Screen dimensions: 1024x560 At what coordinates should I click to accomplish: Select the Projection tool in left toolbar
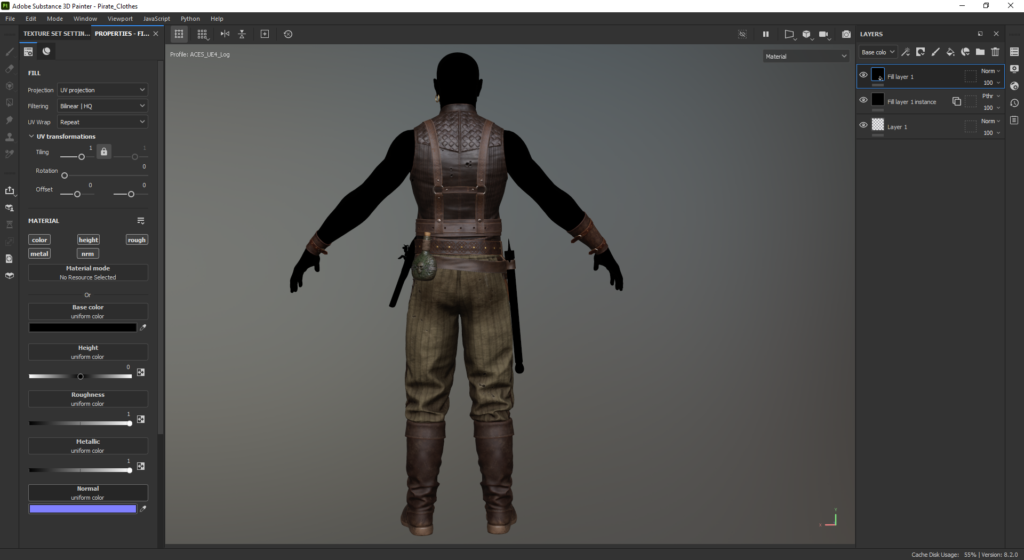point(9,86)
